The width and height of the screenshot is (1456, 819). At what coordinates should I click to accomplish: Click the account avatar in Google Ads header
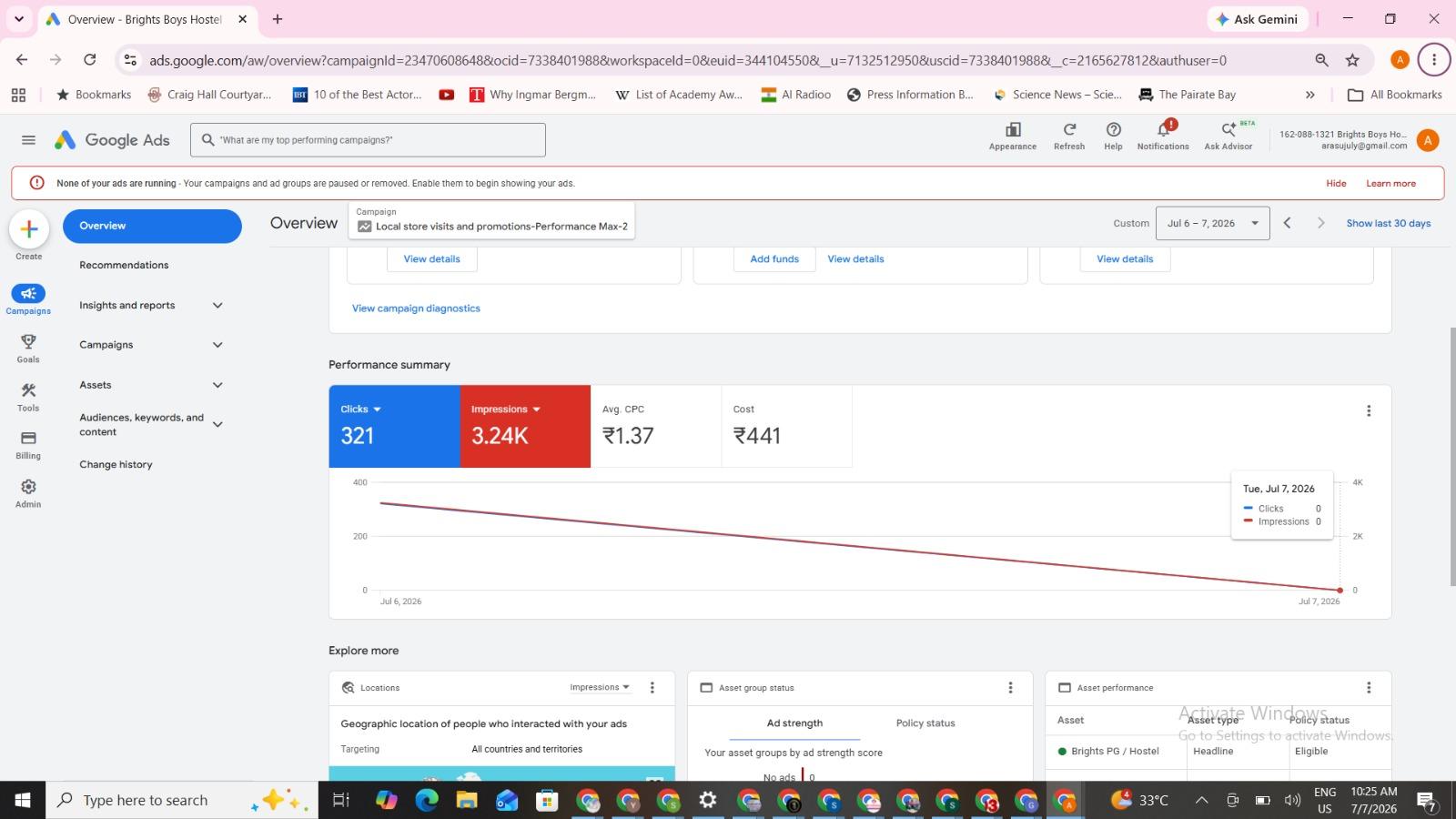coord(1428,140)
